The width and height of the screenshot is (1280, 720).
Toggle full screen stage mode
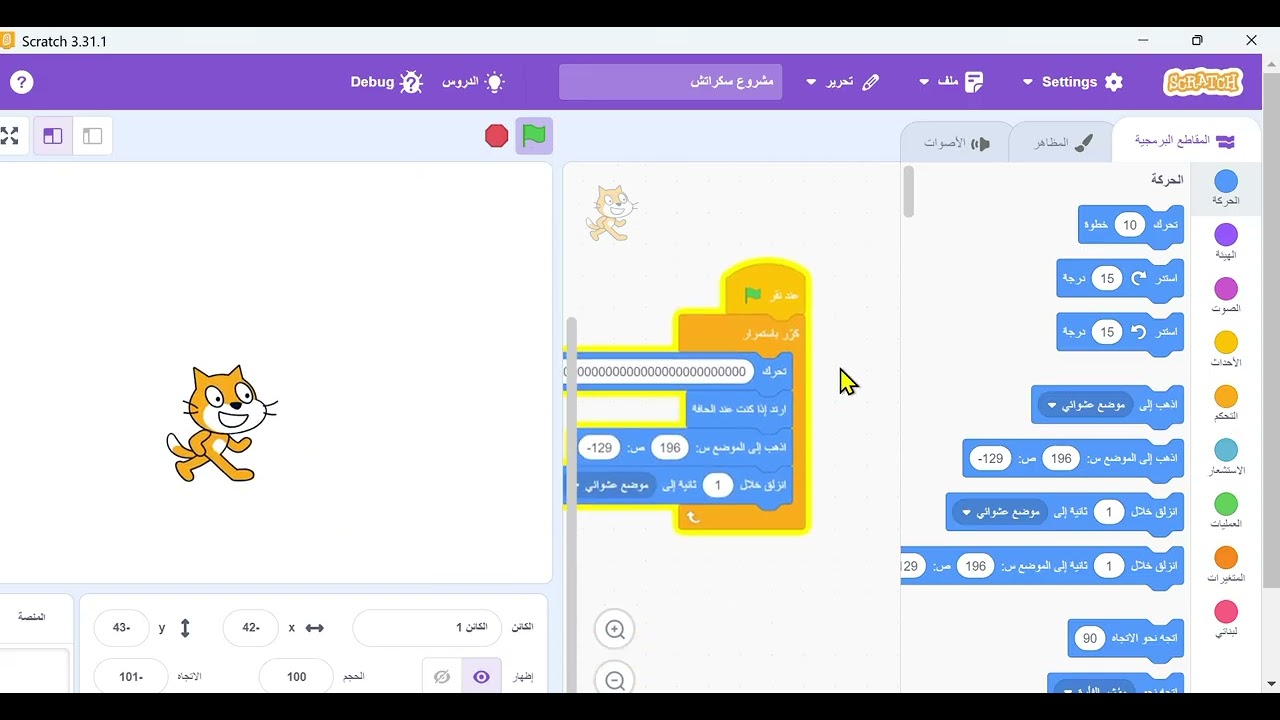coord(9,136)
